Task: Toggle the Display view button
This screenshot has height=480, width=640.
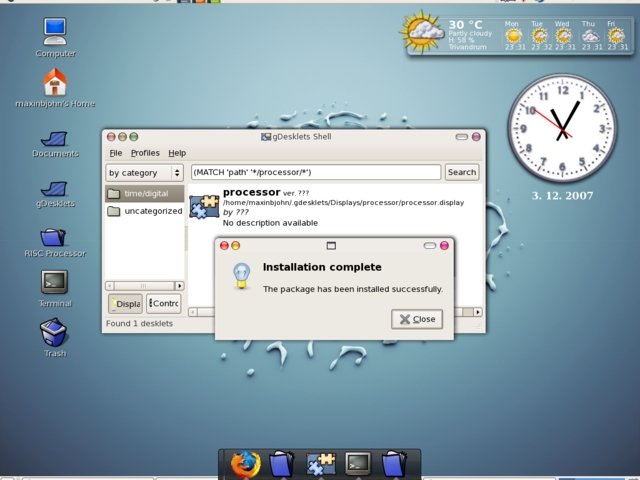Action: (125, 304)
